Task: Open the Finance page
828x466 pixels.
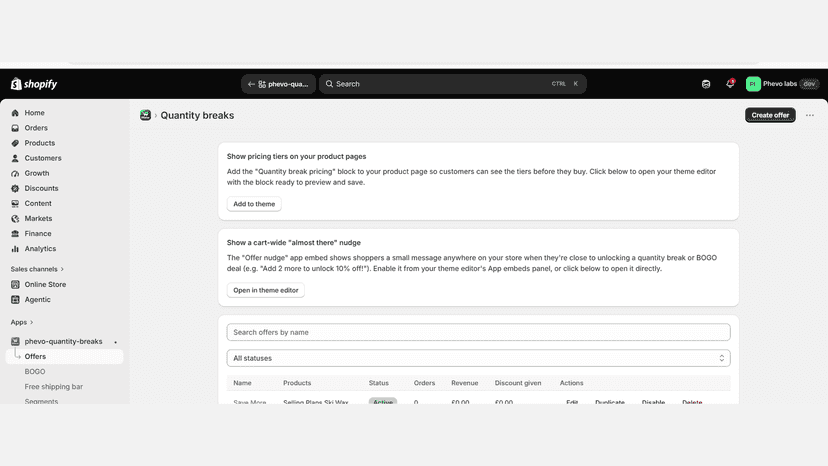Action: [x=37, y=234]
